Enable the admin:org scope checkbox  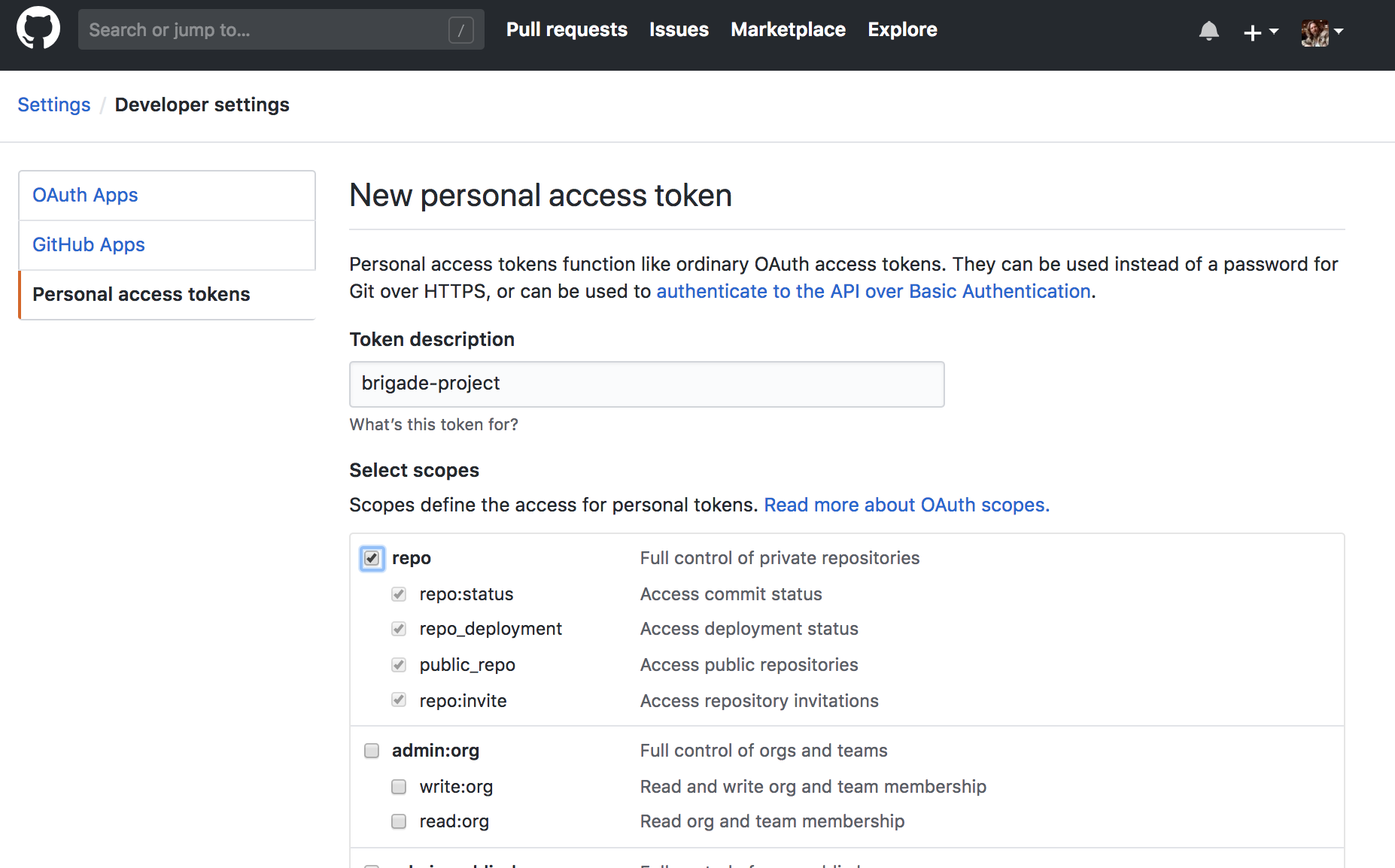coord(372,751)
